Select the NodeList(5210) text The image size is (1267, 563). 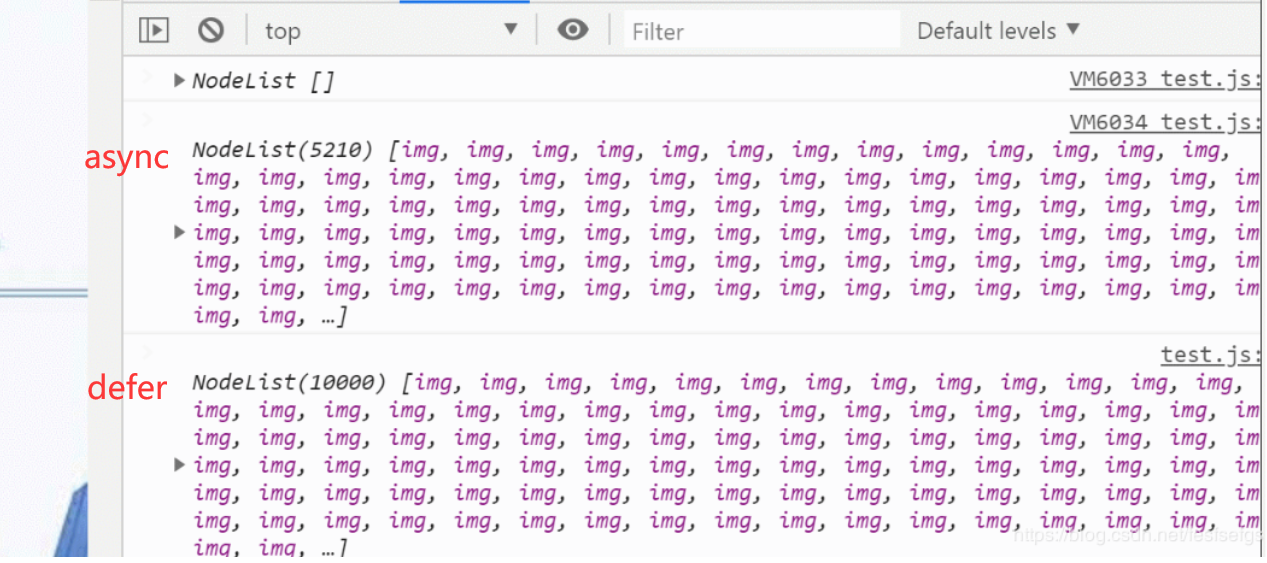pyautogui.click(x=283, y=150)
